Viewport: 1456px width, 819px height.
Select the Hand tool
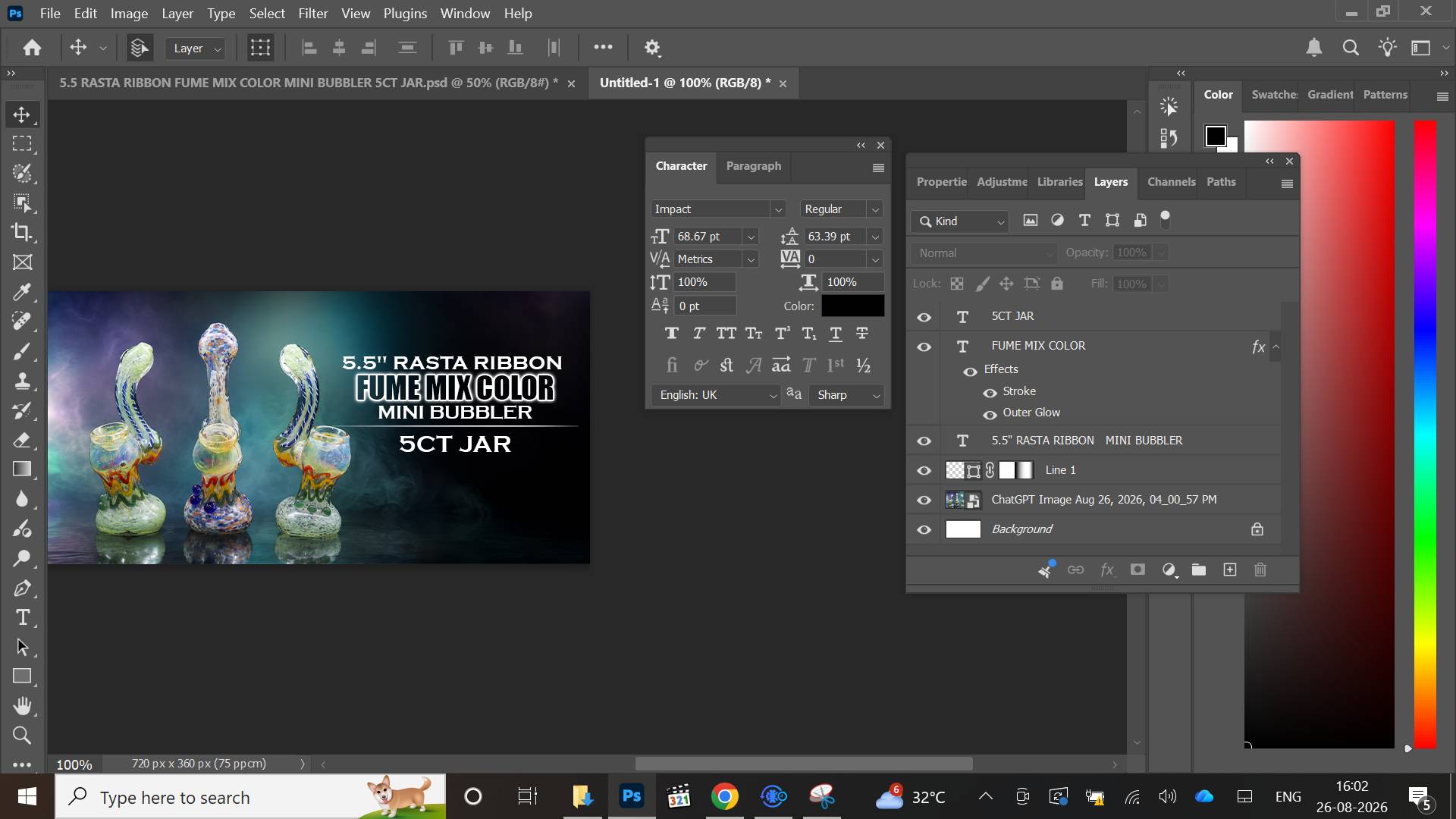(x=22, y=706)
